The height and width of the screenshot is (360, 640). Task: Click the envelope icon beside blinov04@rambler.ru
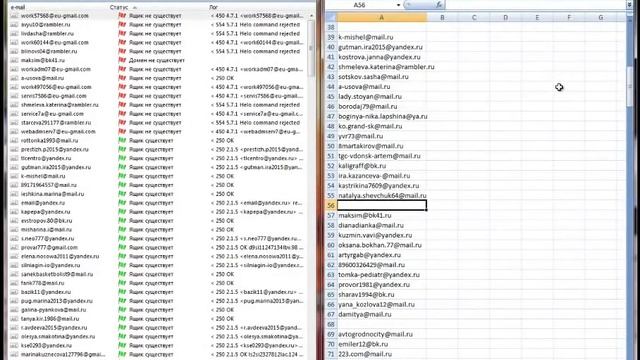point(14,51)
